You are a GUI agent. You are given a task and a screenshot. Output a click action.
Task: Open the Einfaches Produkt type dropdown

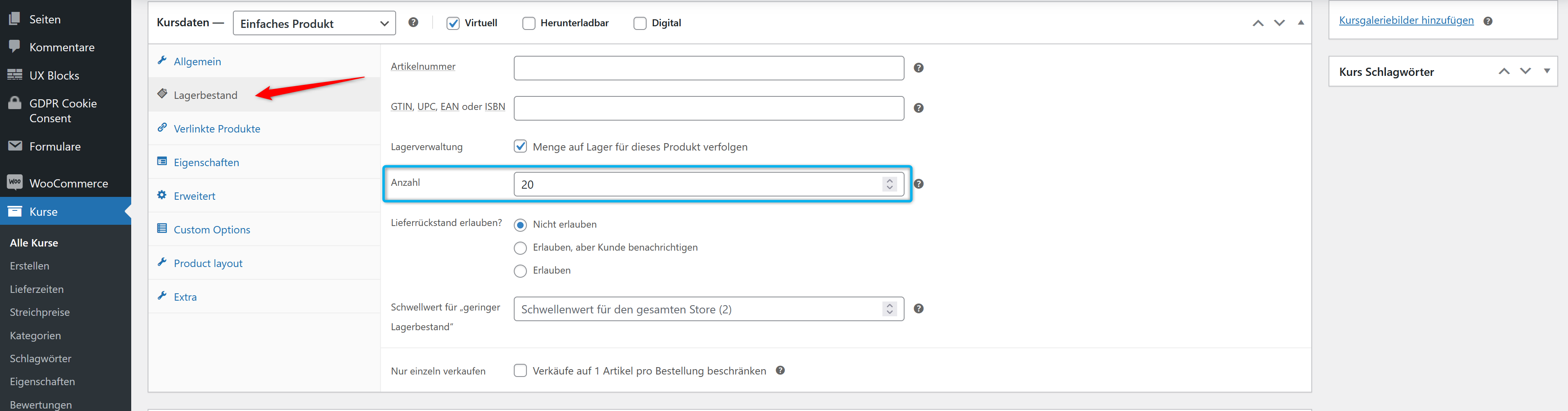(314, 23)
